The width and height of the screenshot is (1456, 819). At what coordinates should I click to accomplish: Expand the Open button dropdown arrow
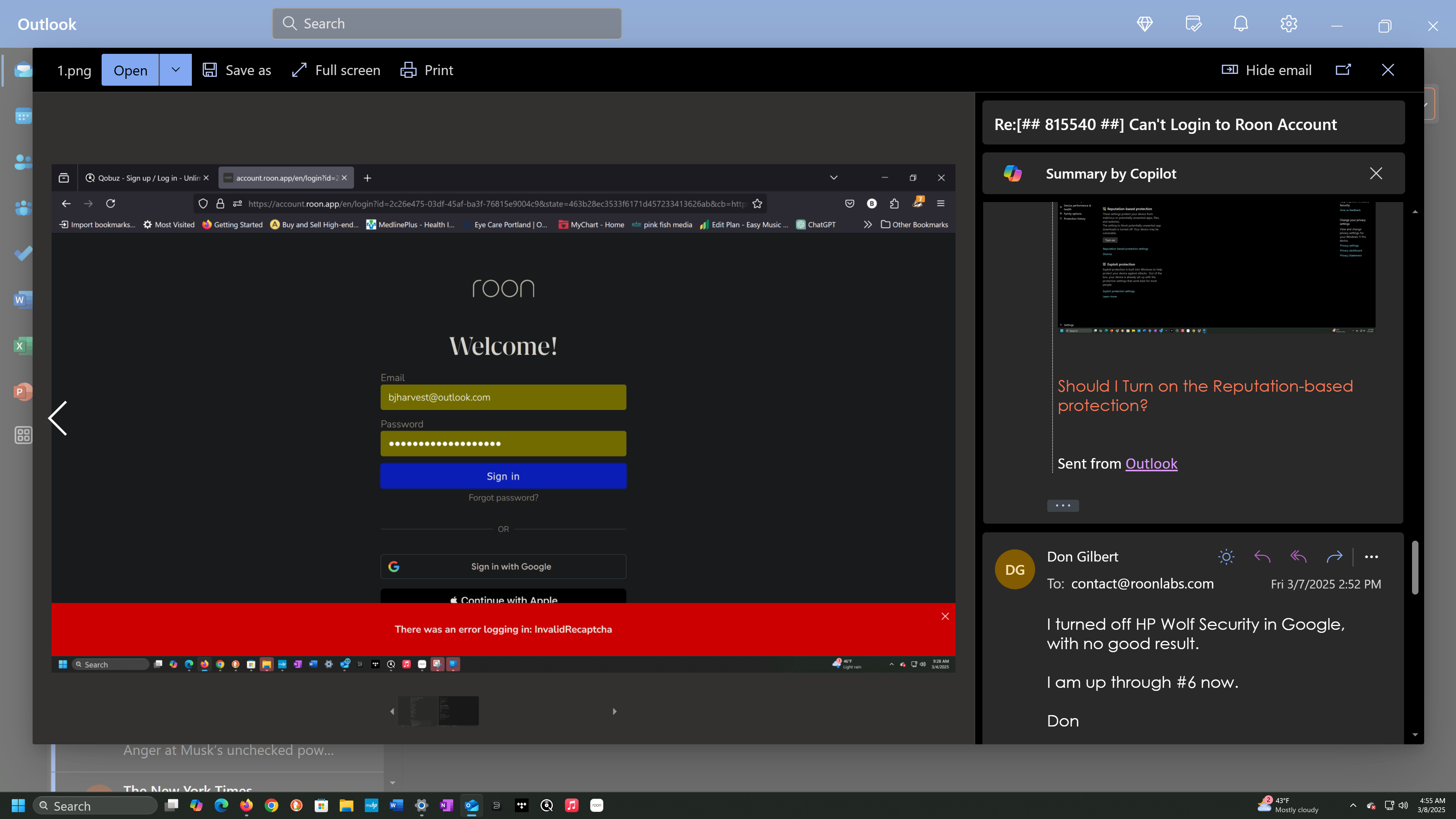[x=175, y=69]
